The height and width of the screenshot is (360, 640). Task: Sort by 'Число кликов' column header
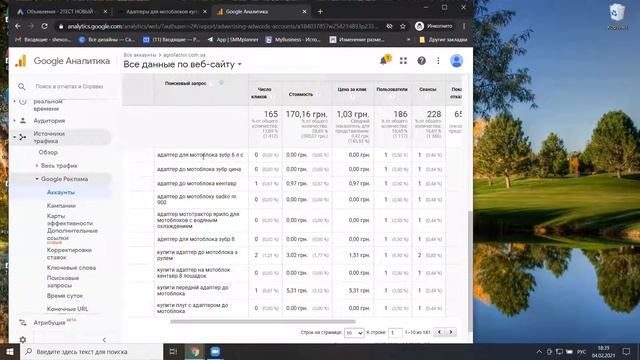coord(261,93)
